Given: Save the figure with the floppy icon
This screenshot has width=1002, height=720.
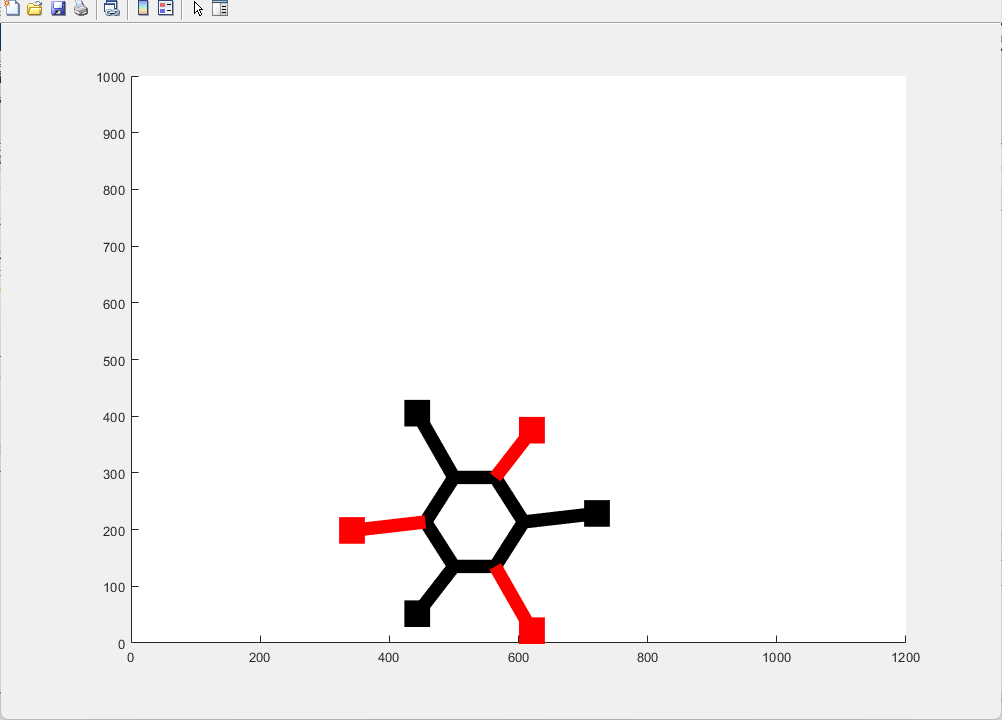Looking at the screenshot, I should (58, 8).
